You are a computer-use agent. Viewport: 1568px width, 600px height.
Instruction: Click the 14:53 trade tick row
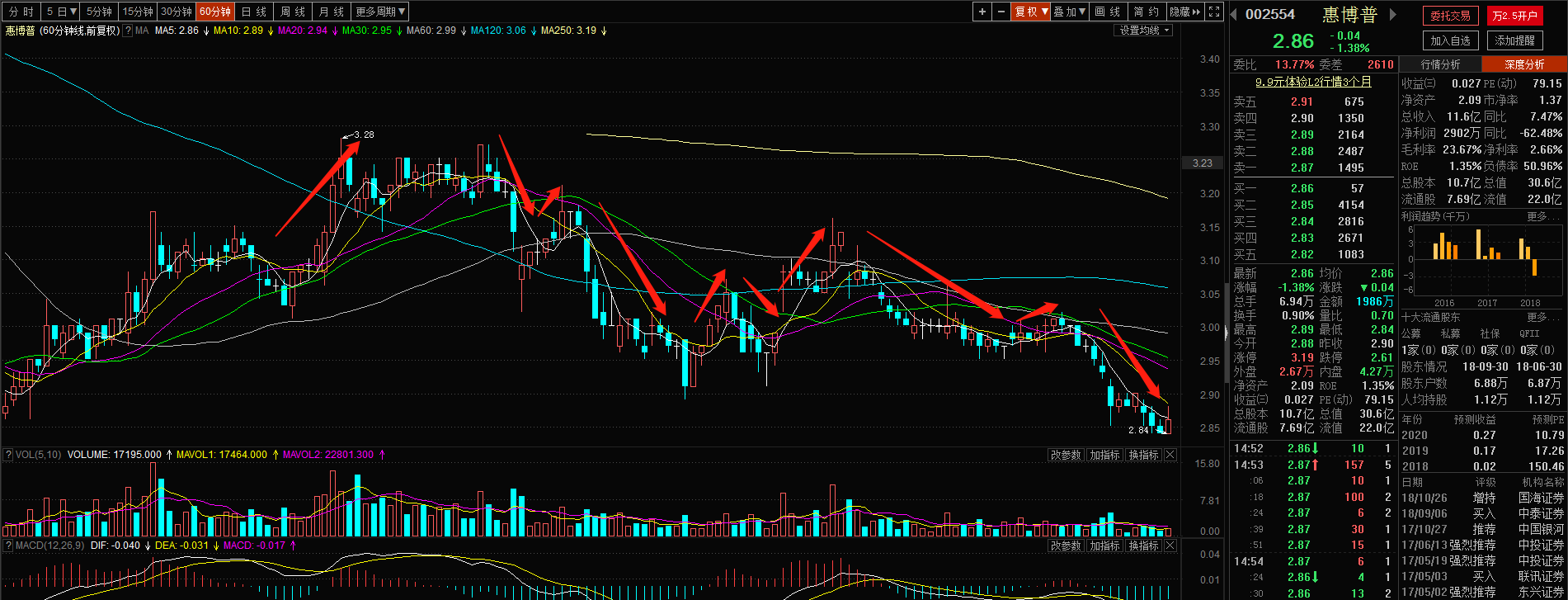pos(1313,465)
